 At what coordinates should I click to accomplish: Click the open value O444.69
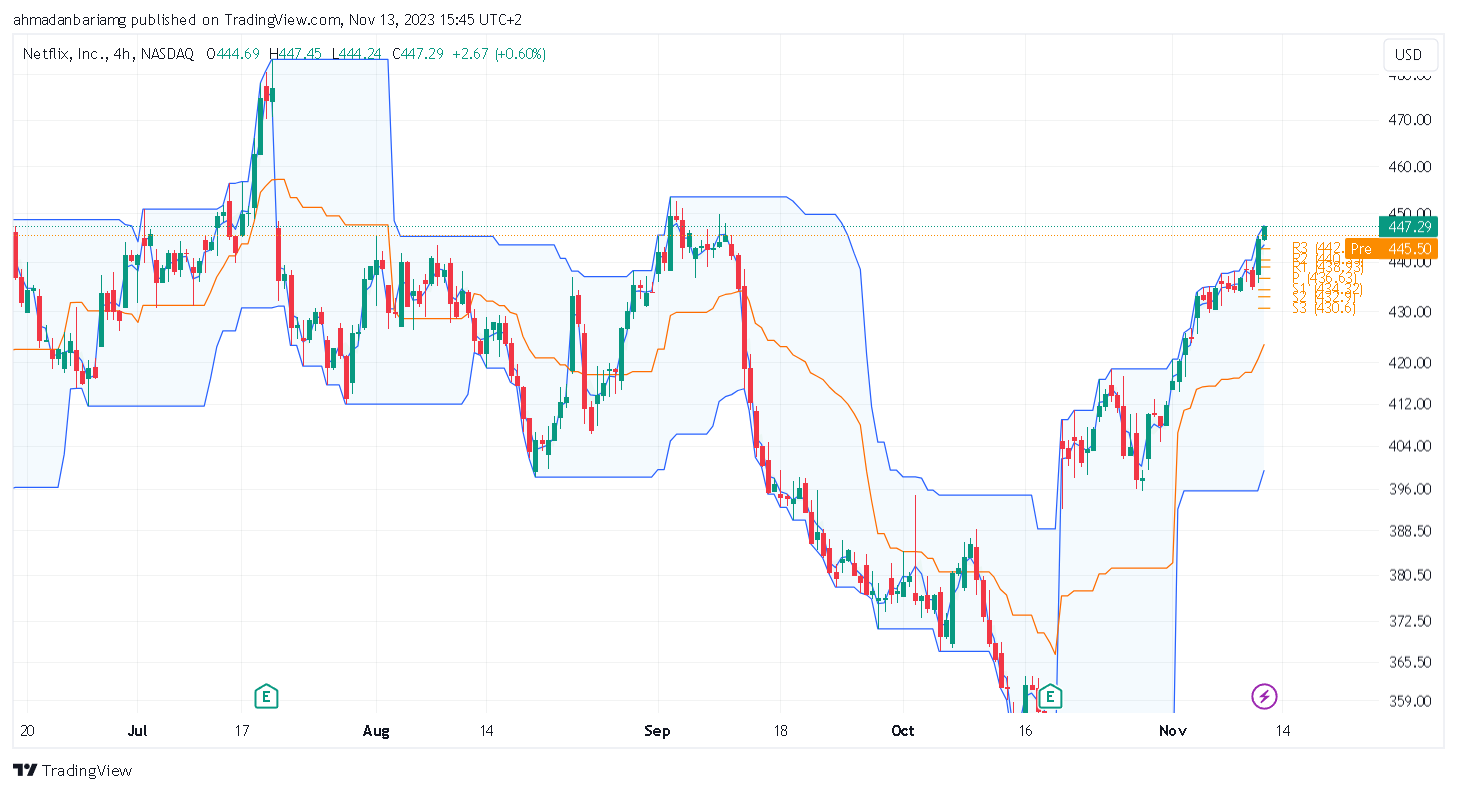233,54
